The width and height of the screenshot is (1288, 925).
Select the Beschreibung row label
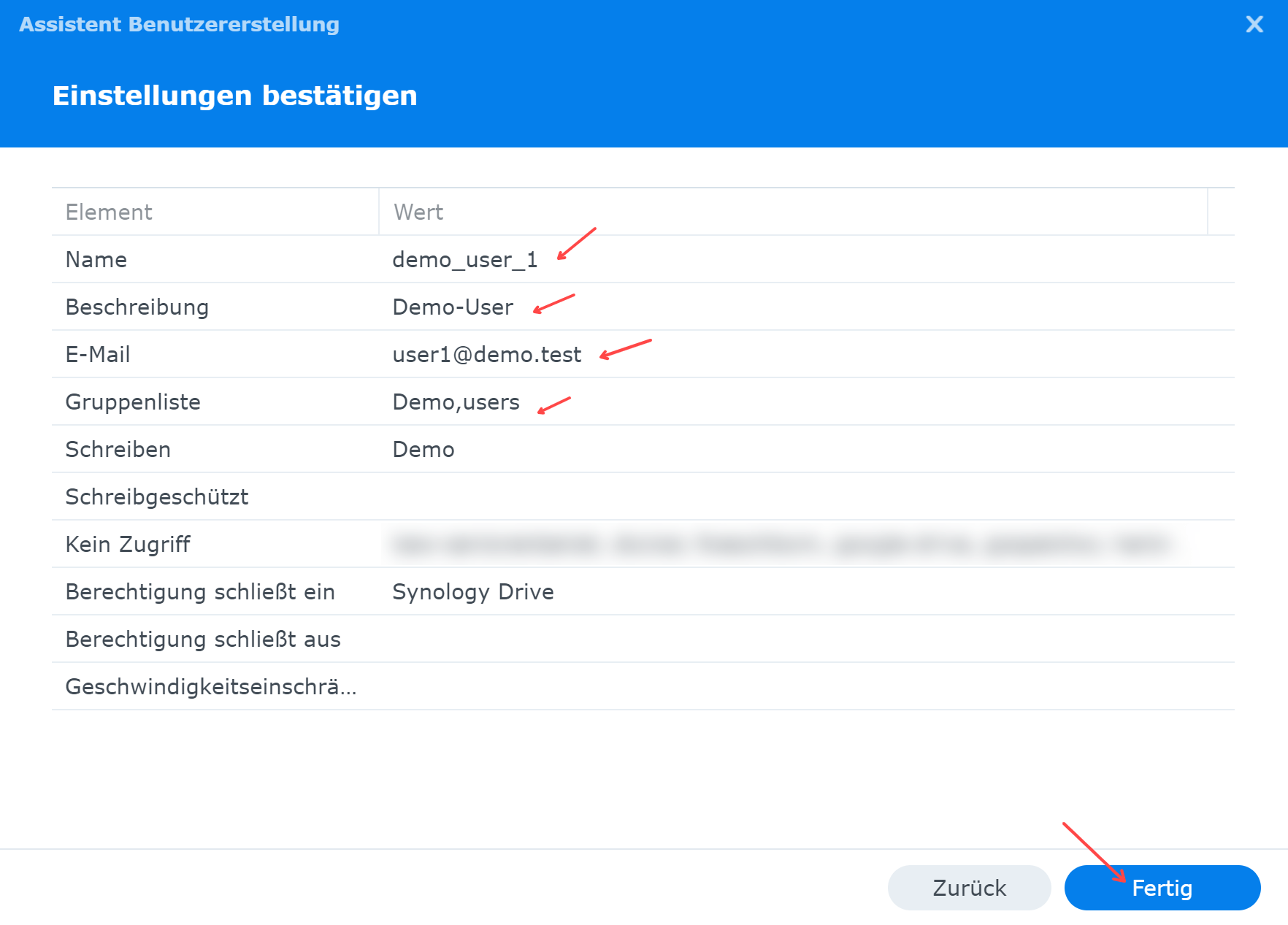pyautogui.click(x=137, y=307)
